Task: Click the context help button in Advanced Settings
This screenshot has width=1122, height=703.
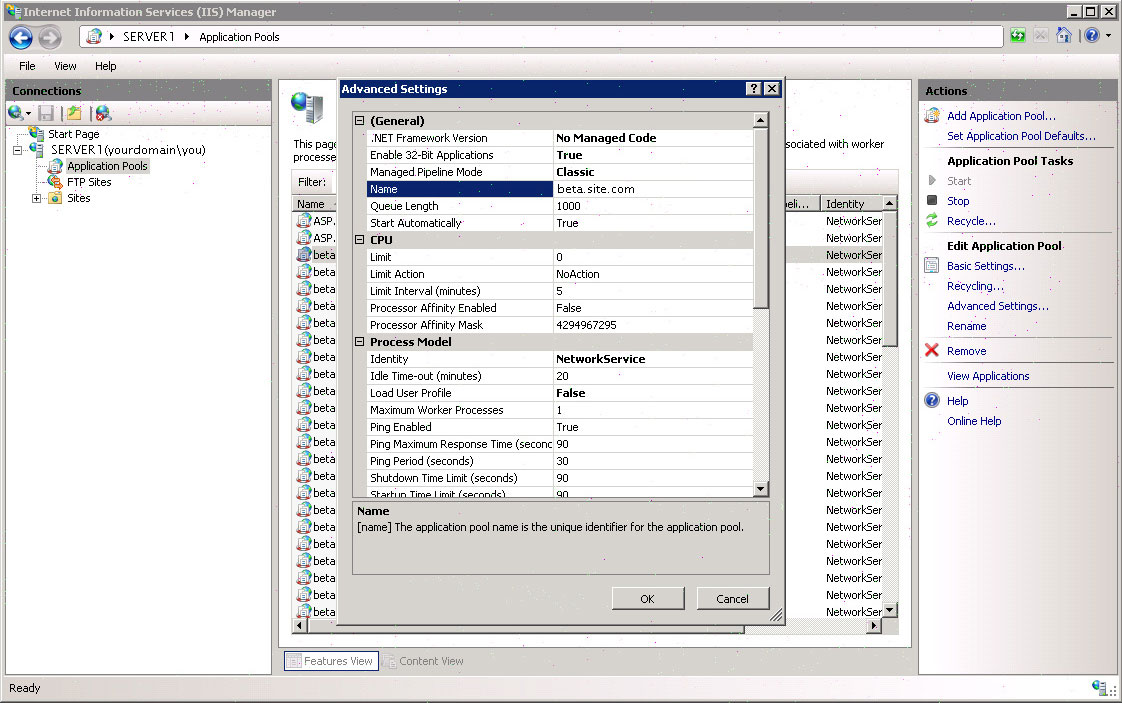Action: 753,88
